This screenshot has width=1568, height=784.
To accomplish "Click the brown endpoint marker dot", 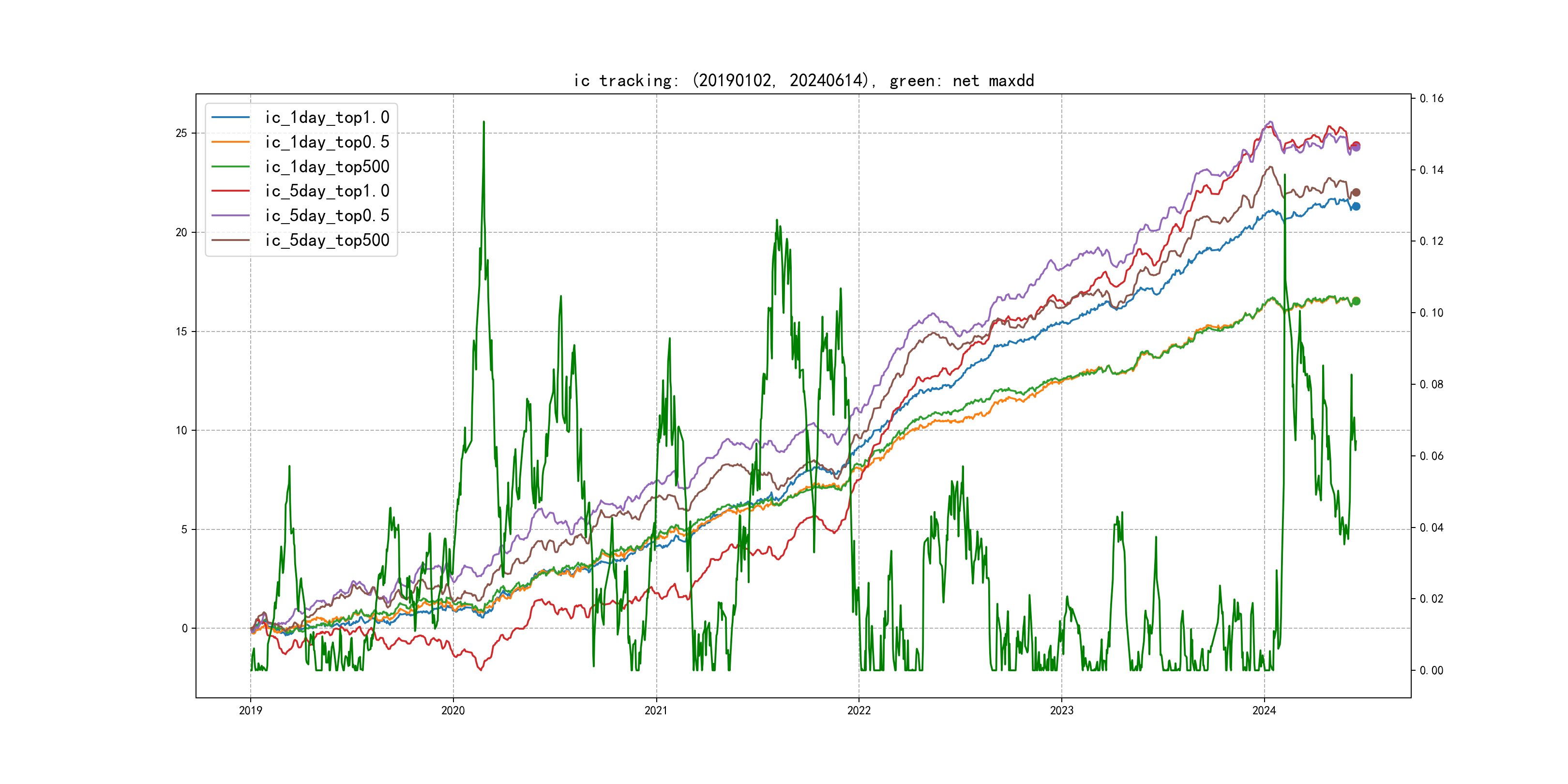I will (x=1356, y=192).
